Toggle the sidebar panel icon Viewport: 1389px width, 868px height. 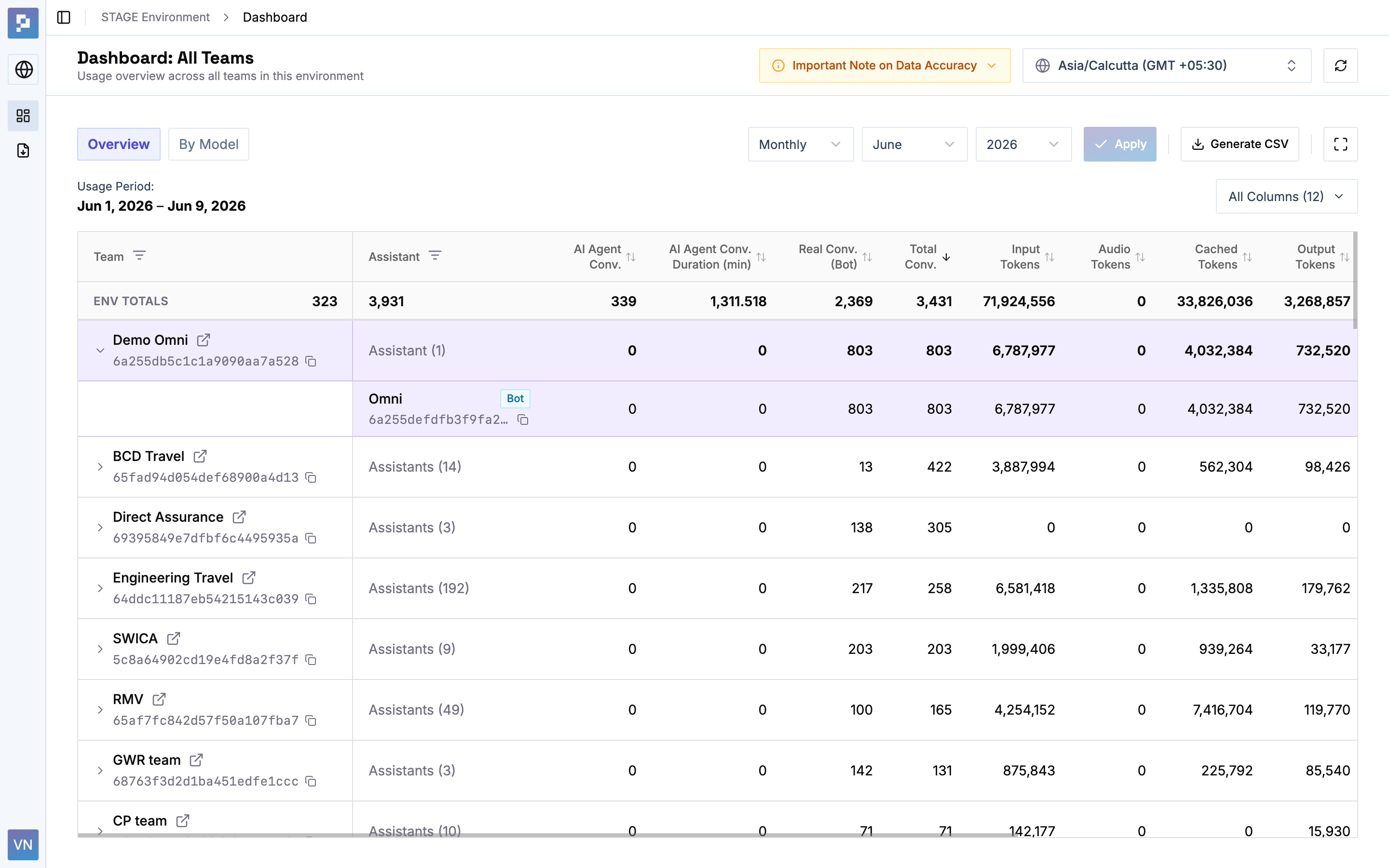pos(64,17)
